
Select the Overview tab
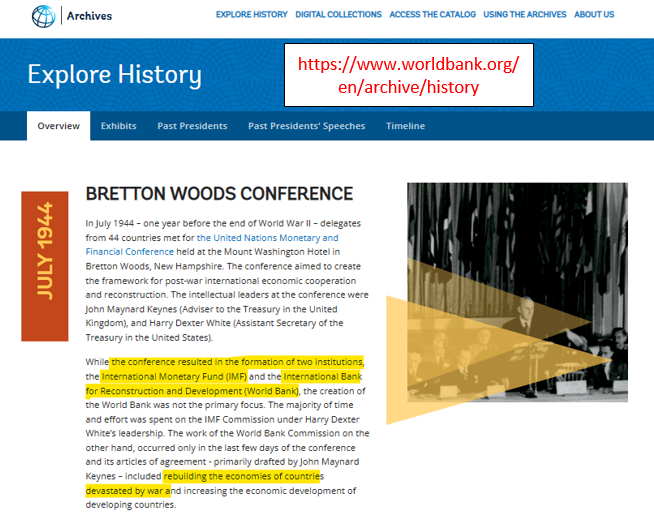(58, 126)
